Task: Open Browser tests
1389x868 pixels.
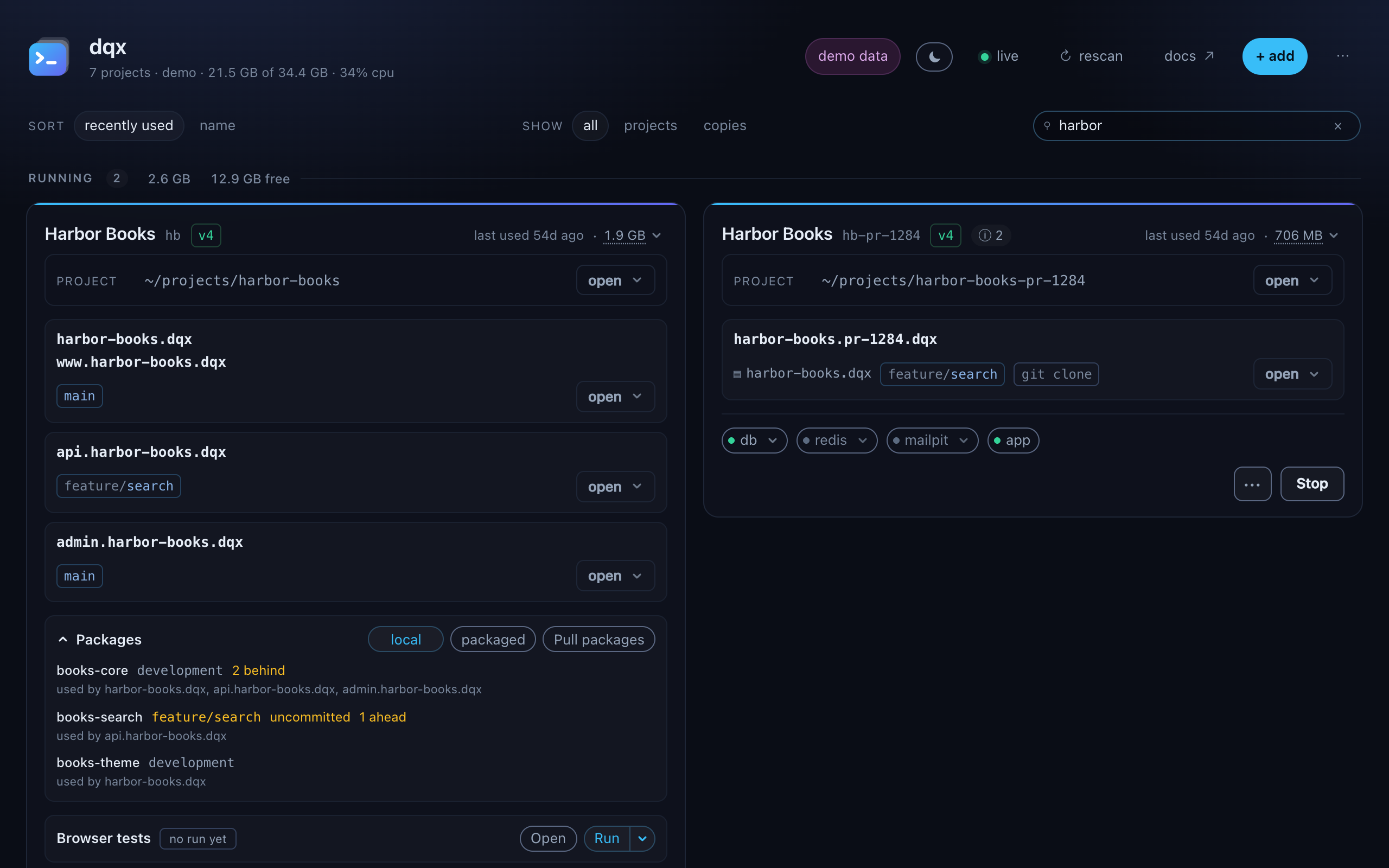Action: coord(548,839)
